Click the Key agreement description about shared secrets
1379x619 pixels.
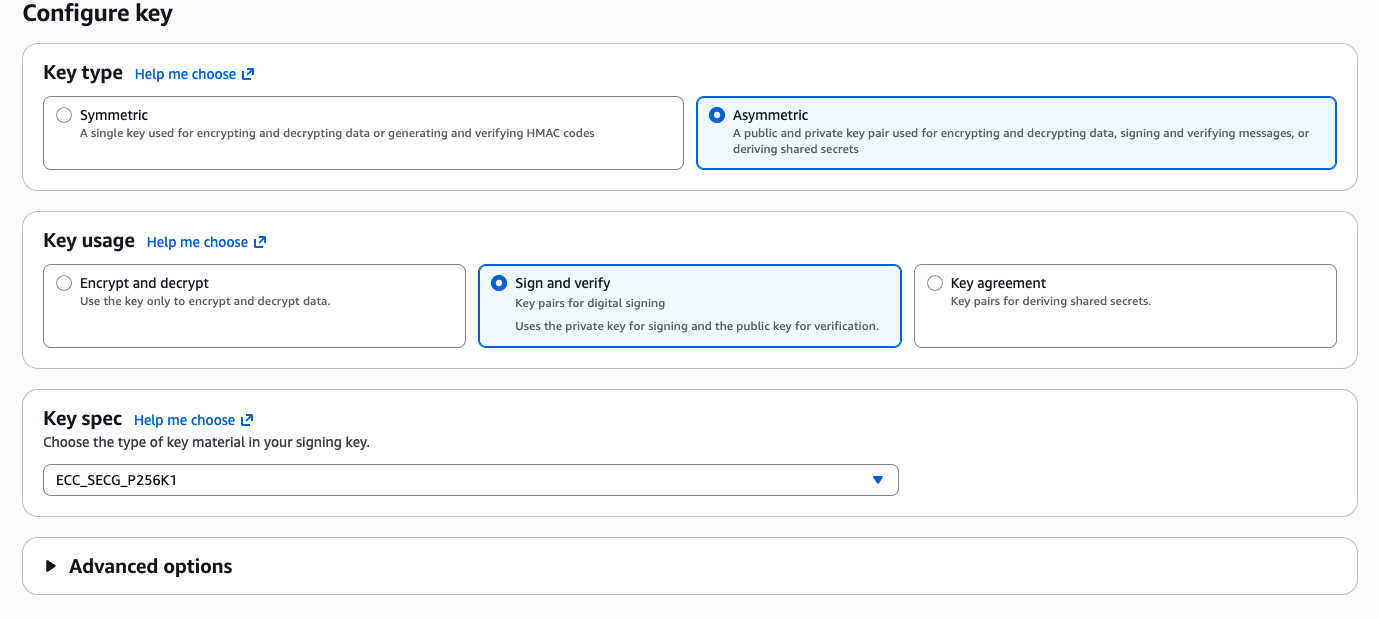pyautogui.click(x=1050, y=301)
